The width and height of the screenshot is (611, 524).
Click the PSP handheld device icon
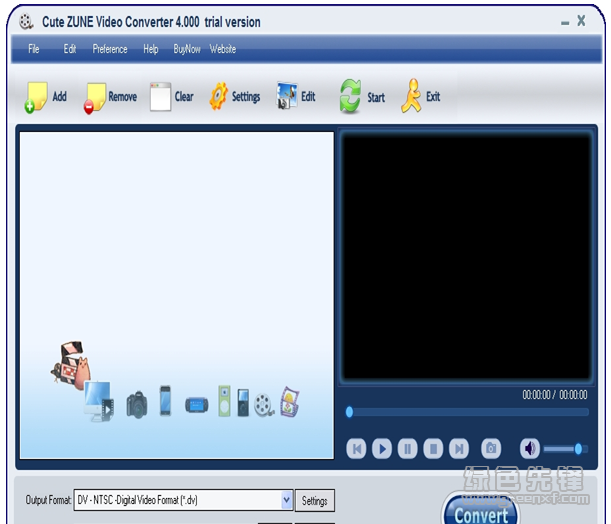pos(197,405)
